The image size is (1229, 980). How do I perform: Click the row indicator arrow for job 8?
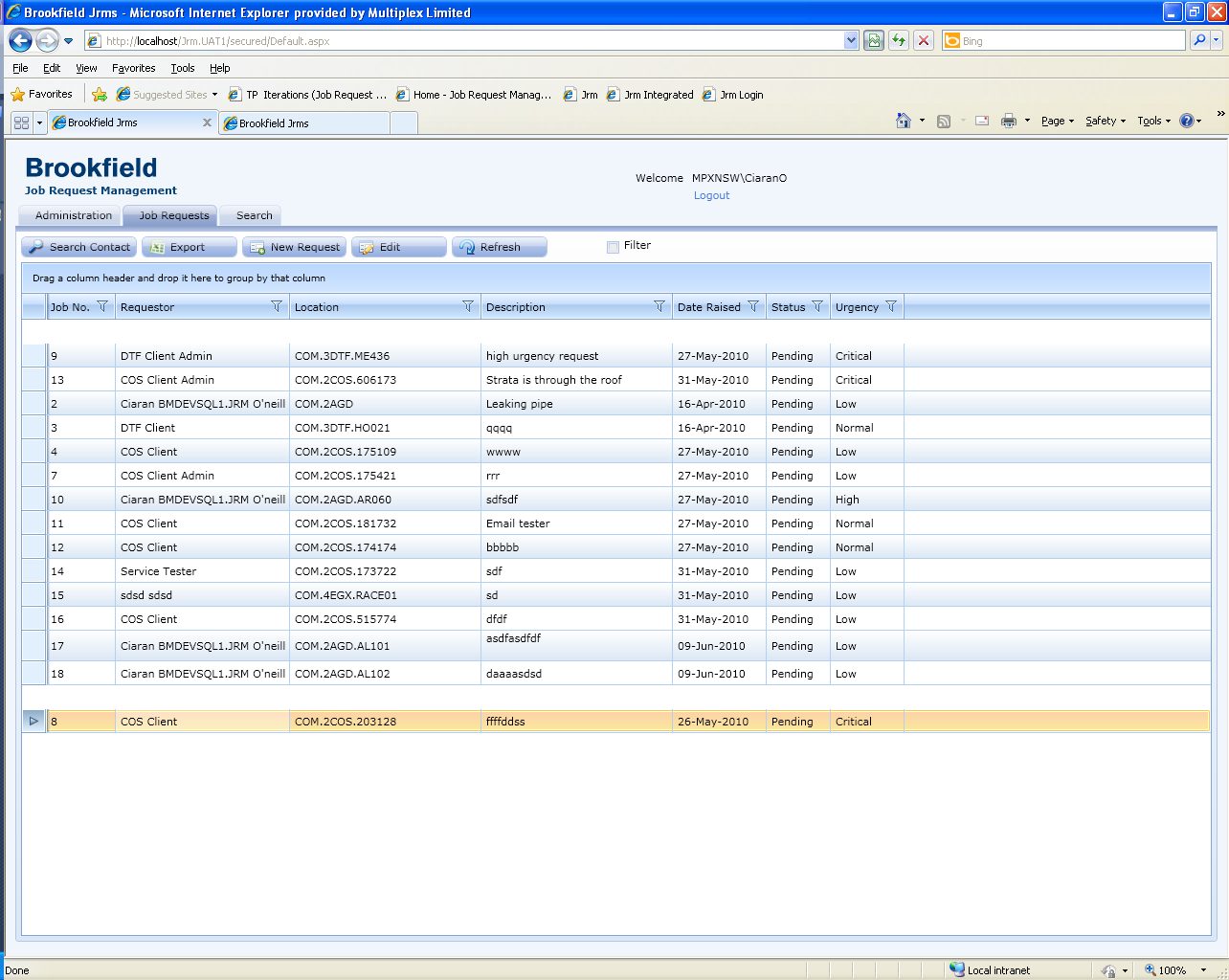click(34, 721)
